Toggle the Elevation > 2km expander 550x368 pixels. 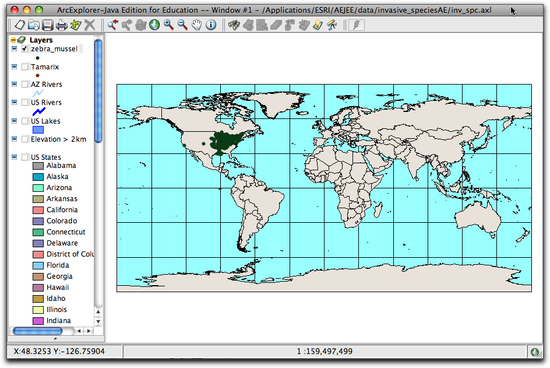point(14,139)
